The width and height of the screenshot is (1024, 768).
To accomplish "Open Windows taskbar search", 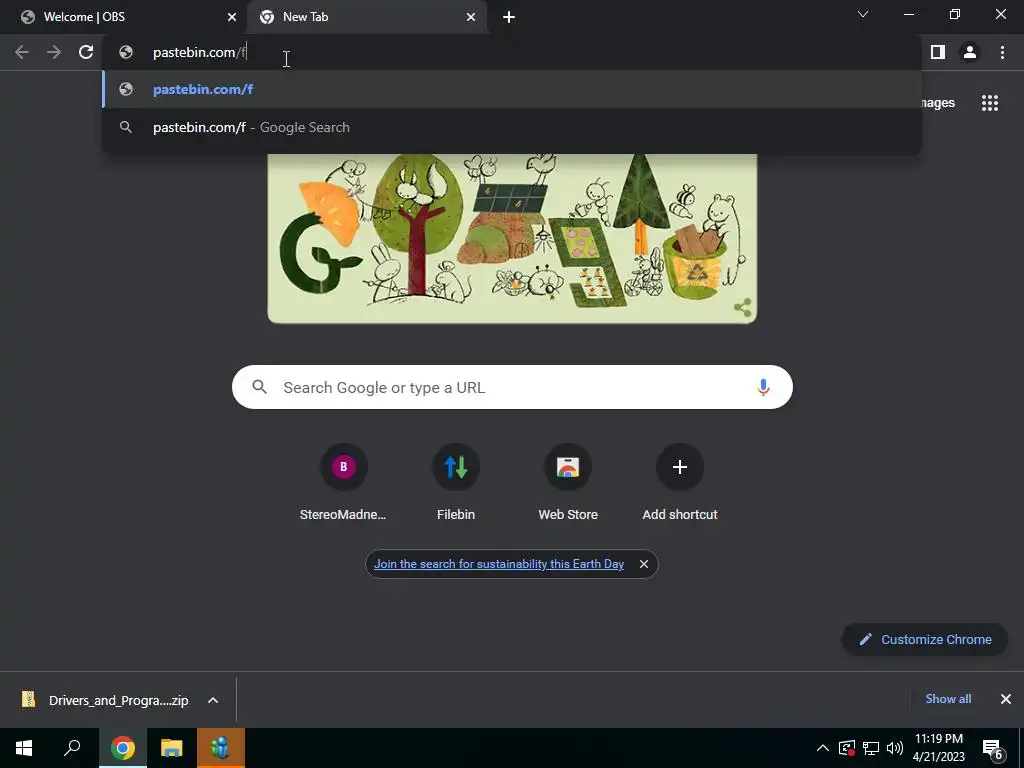I will pos(72,748).
